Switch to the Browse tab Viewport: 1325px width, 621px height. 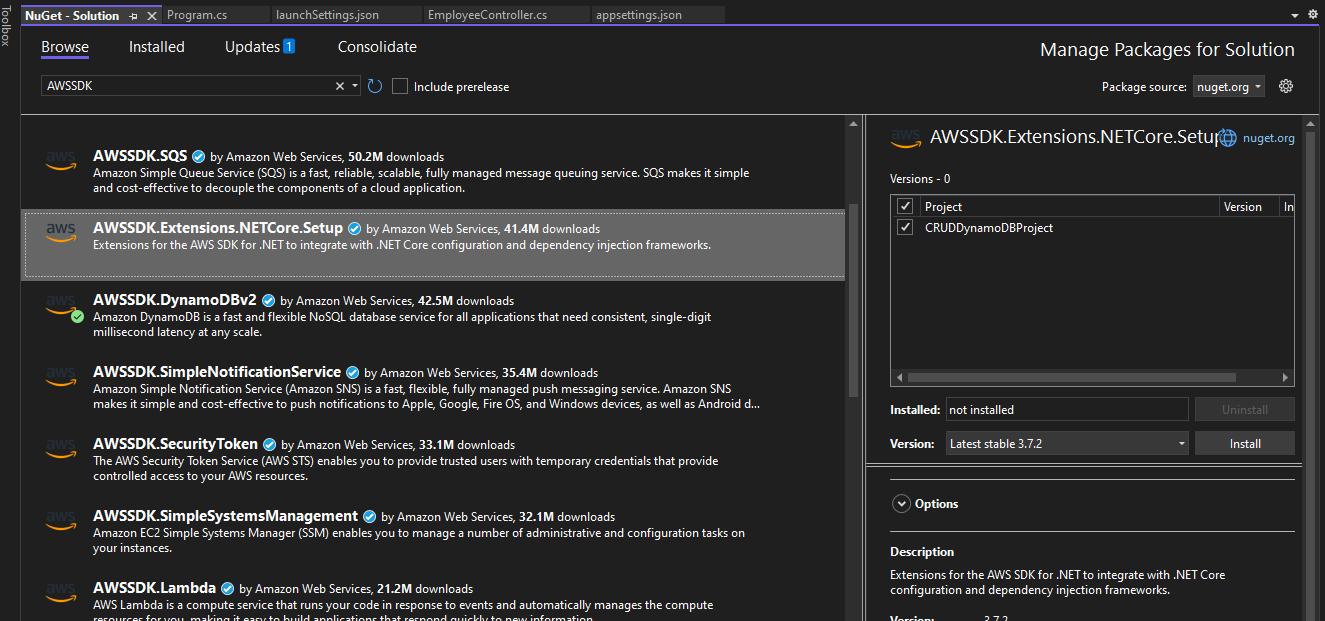point(65,47)
